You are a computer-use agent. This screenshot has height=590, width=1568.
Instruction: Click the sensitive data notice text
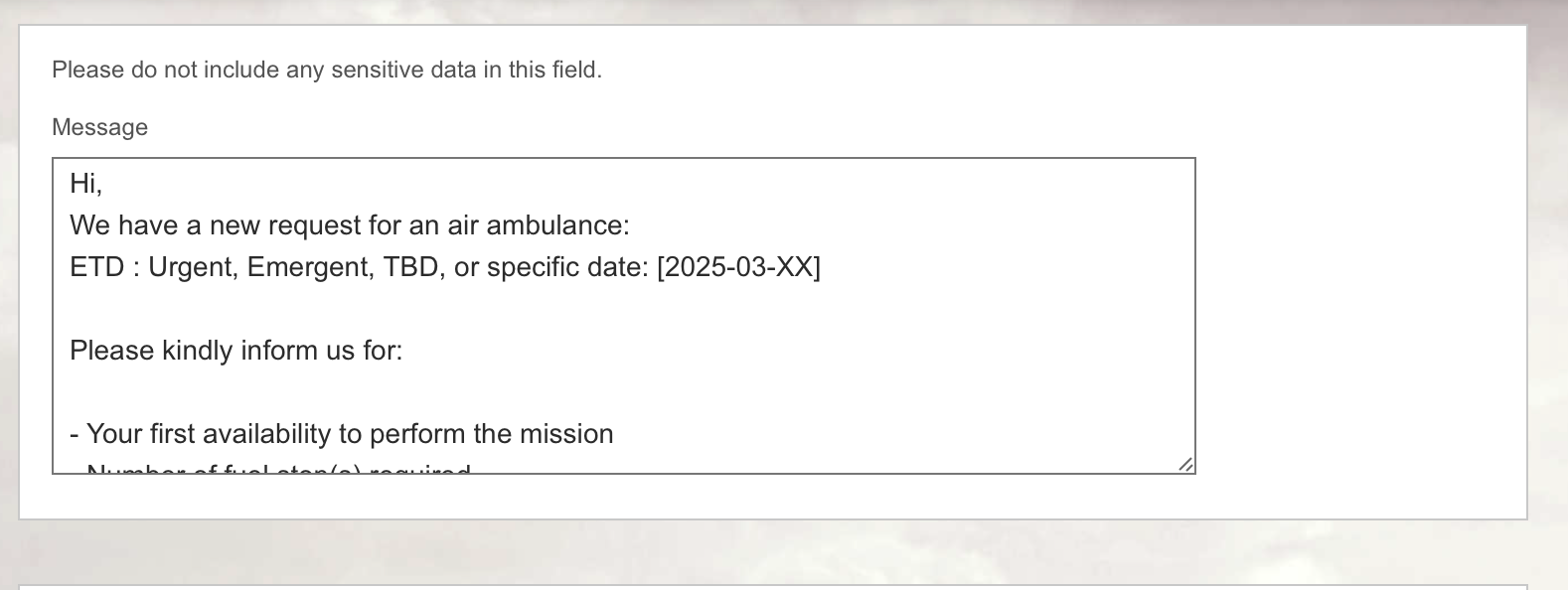pos(327,70)
